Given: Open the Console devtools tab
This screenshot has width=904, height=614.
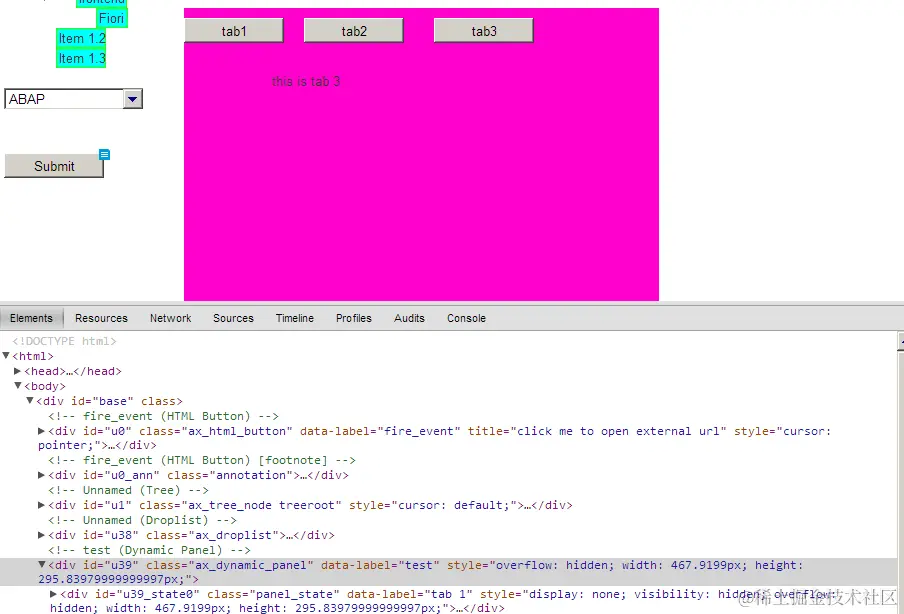Looking at the screenshot, I should pos(466,318).
